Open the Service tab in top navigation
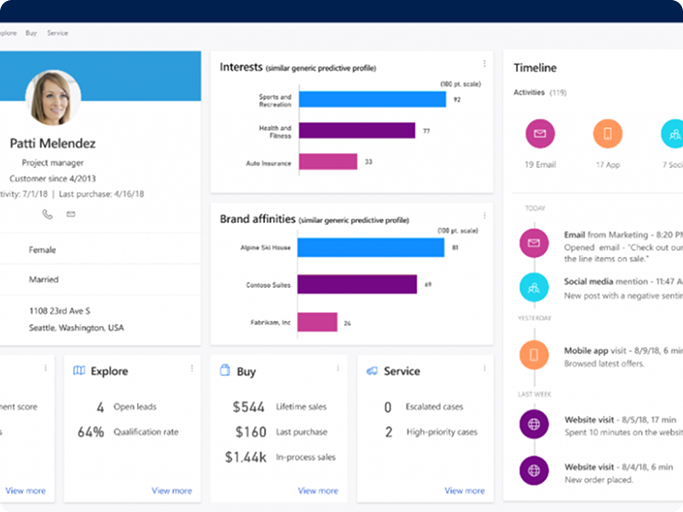 click(57, 33)
